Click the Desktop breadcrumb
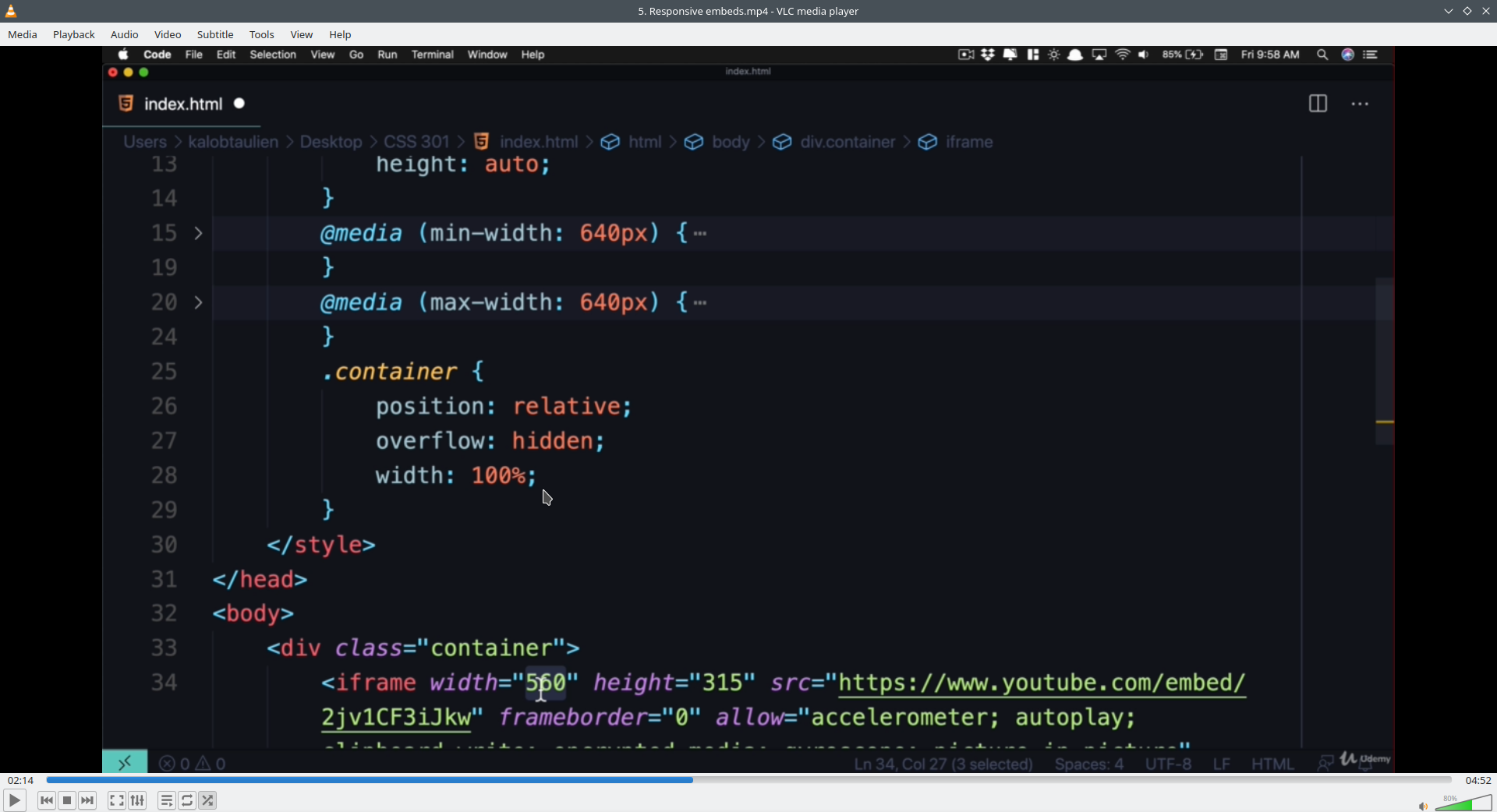This screenshot has width=1497, height=812. tap(331, 142)
